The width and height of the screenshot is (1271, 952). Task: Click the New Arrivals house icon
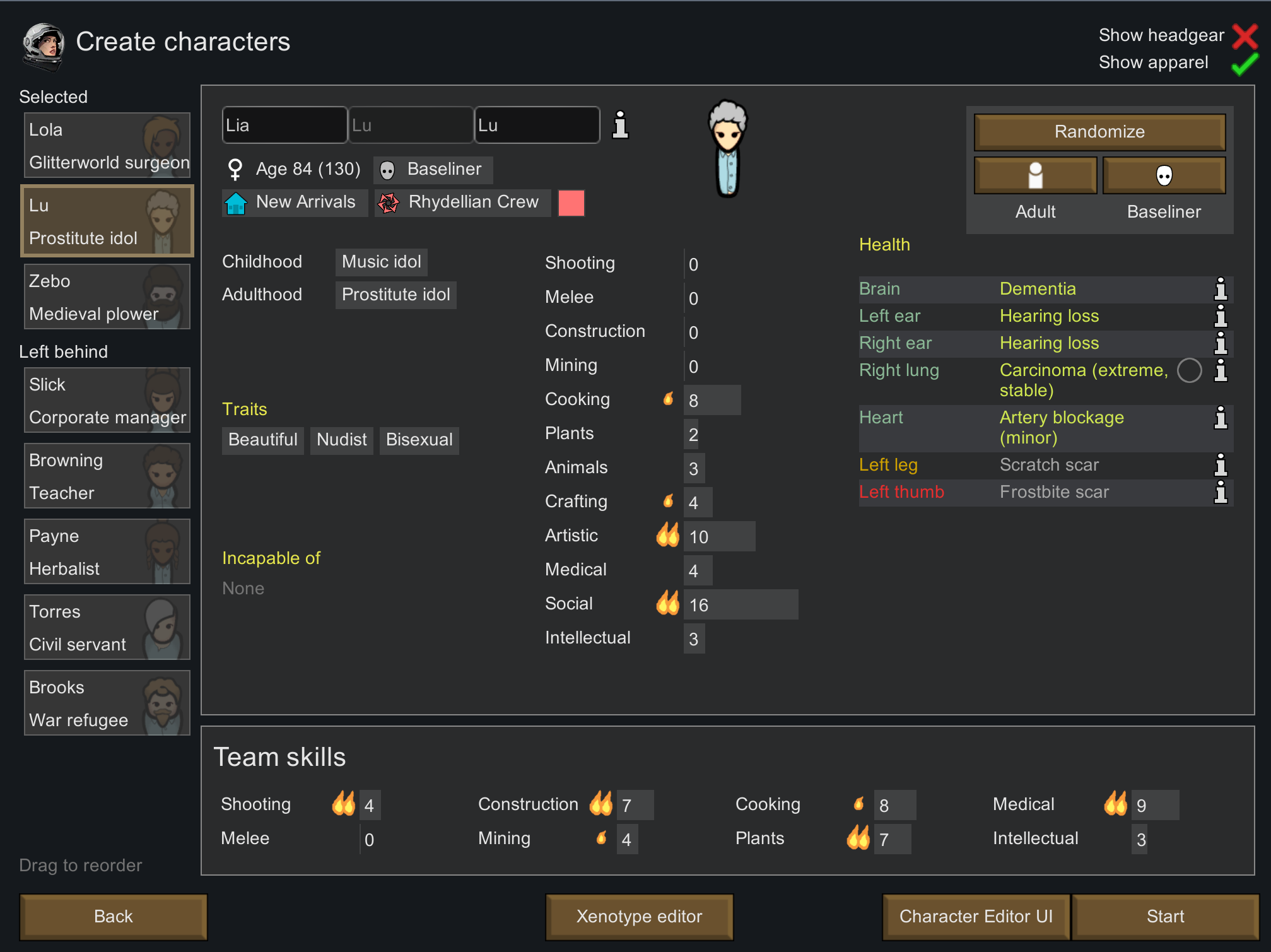point(236,203)
